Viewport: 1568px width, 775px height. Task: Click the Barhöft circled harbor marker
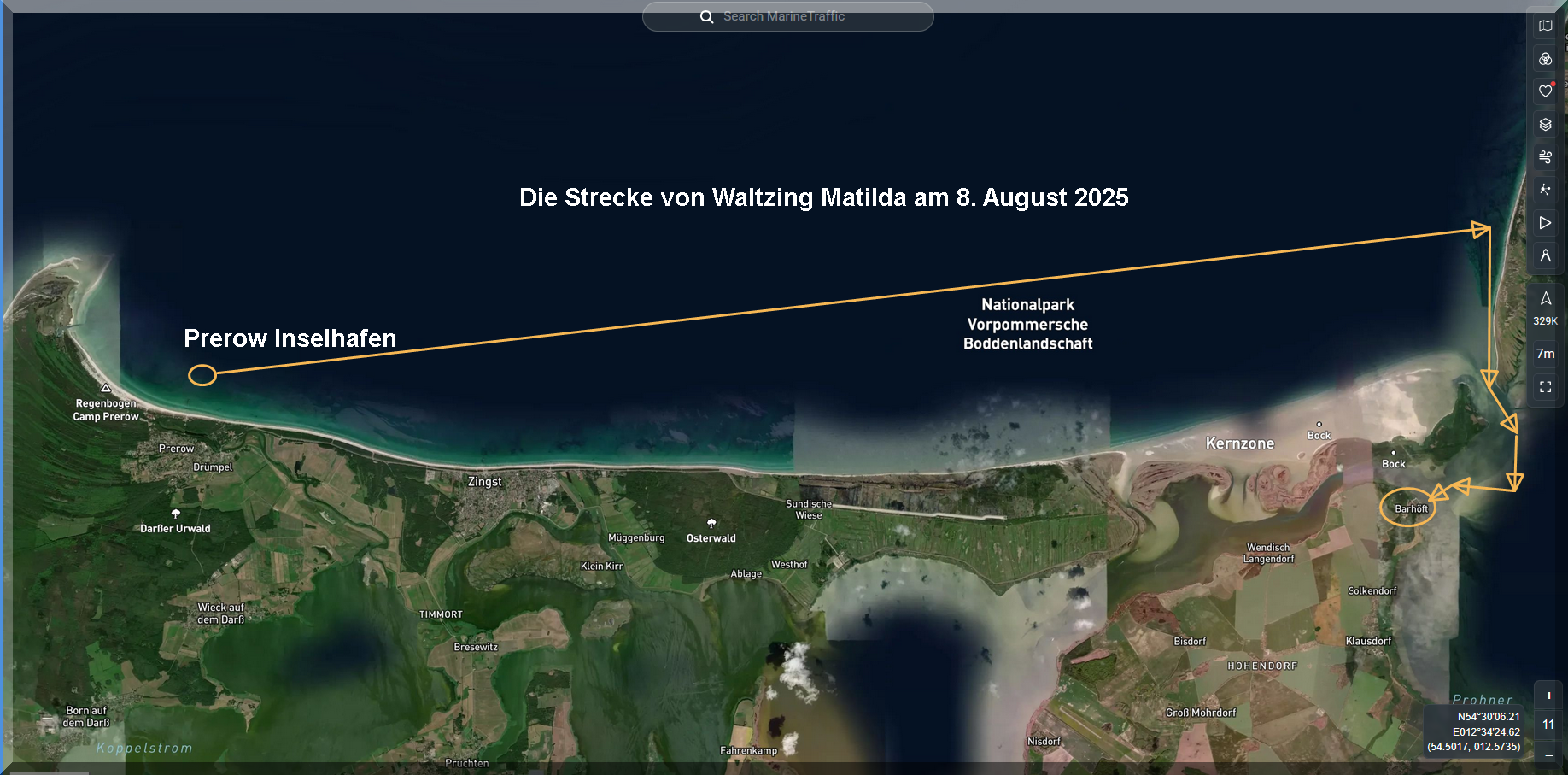coord(1408,508)
